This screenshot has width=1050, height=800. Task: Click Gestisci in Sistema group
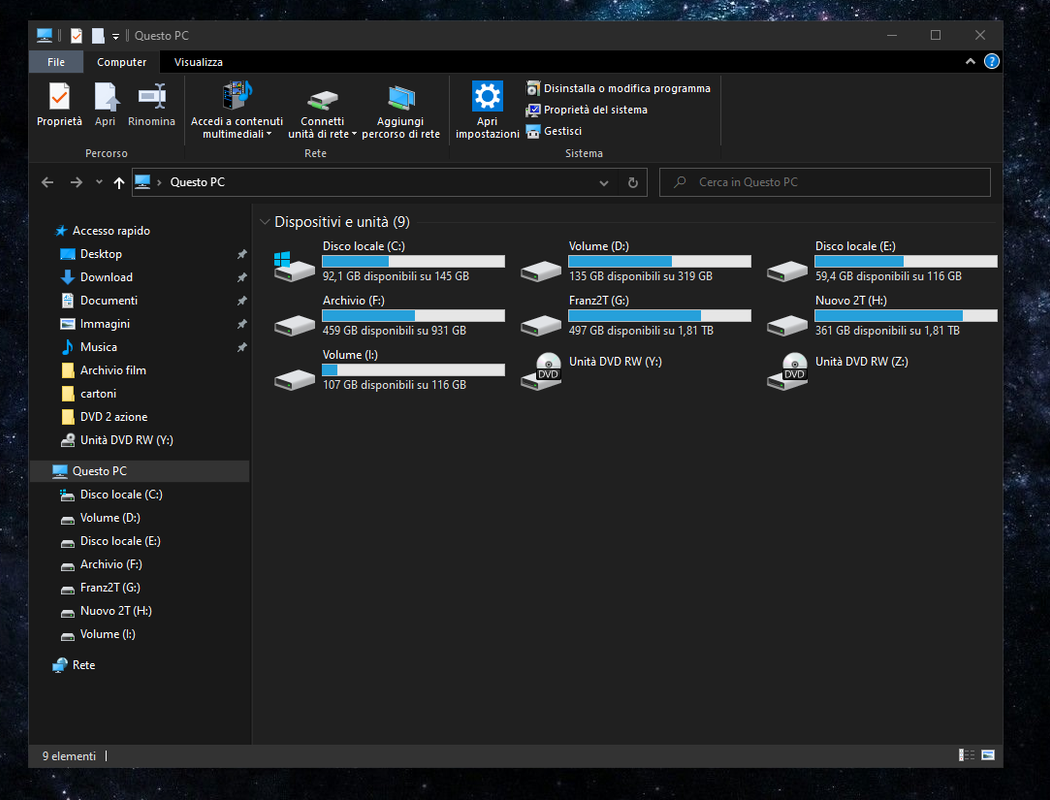(x=554, y=131)
